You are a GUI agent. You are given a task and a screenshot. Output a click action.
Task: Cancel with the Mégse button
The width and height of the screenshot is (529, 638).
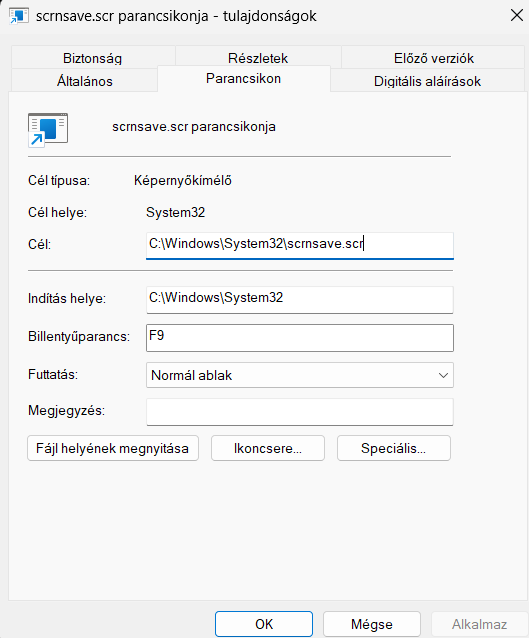(x=372, y=624)
